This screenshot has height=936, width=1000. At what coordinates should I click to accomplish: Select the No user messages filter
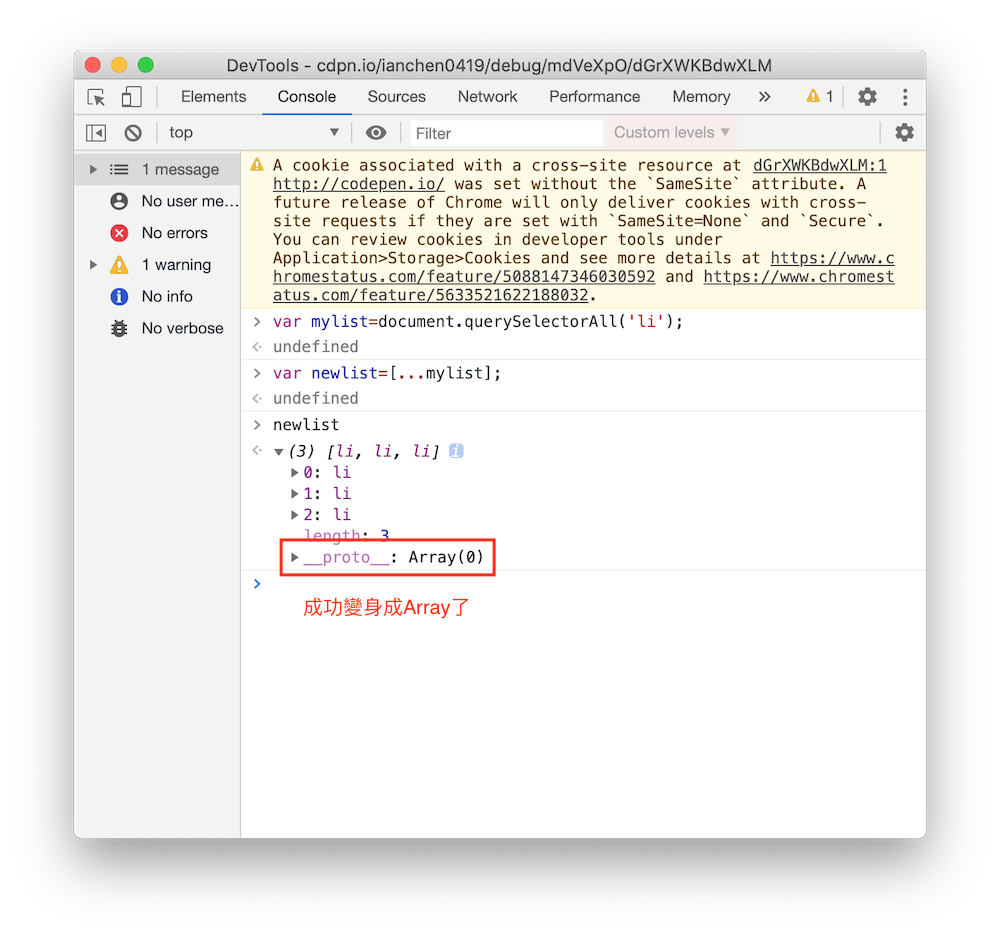[x=157, y=201]
